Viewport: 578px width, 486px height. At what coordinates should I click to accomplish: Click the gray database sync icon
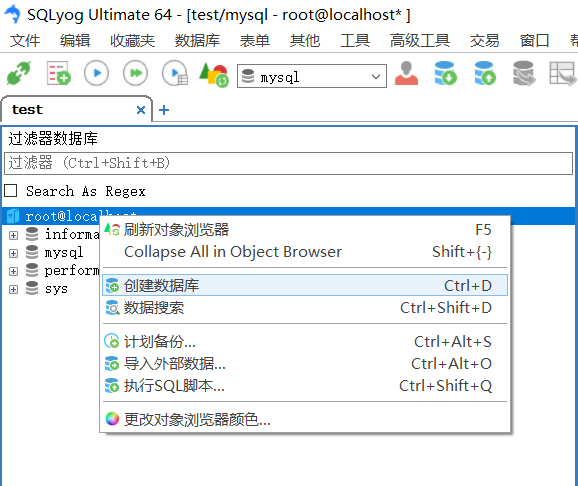coord(524,73)
